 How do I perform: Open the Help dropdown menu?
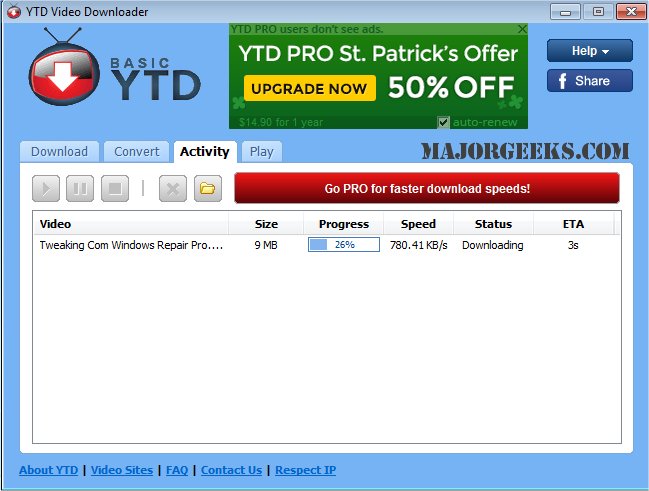coord(590,51)
